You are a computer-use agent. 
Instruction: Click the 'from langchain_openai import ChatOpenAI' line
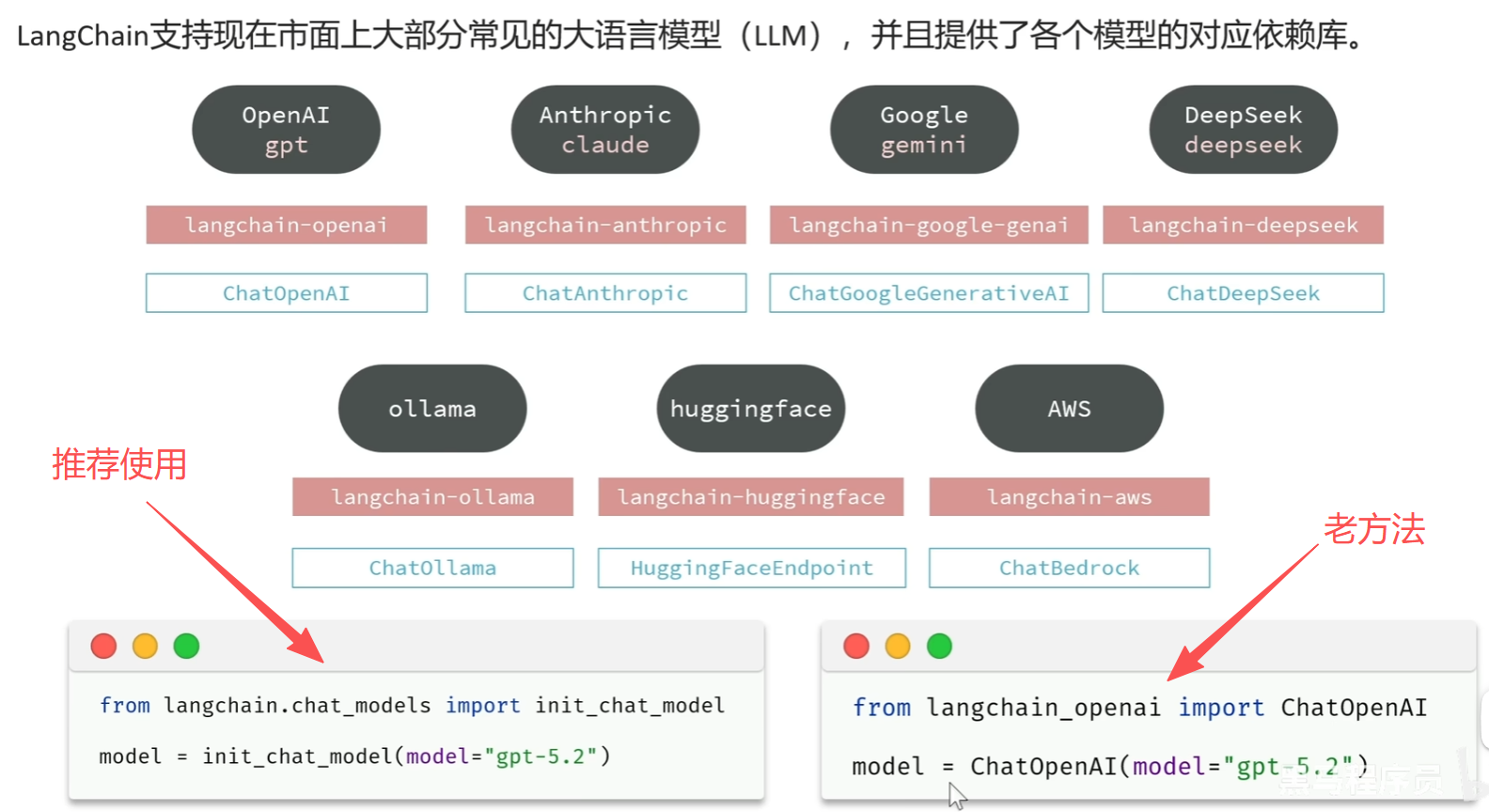pos(1139,708)
